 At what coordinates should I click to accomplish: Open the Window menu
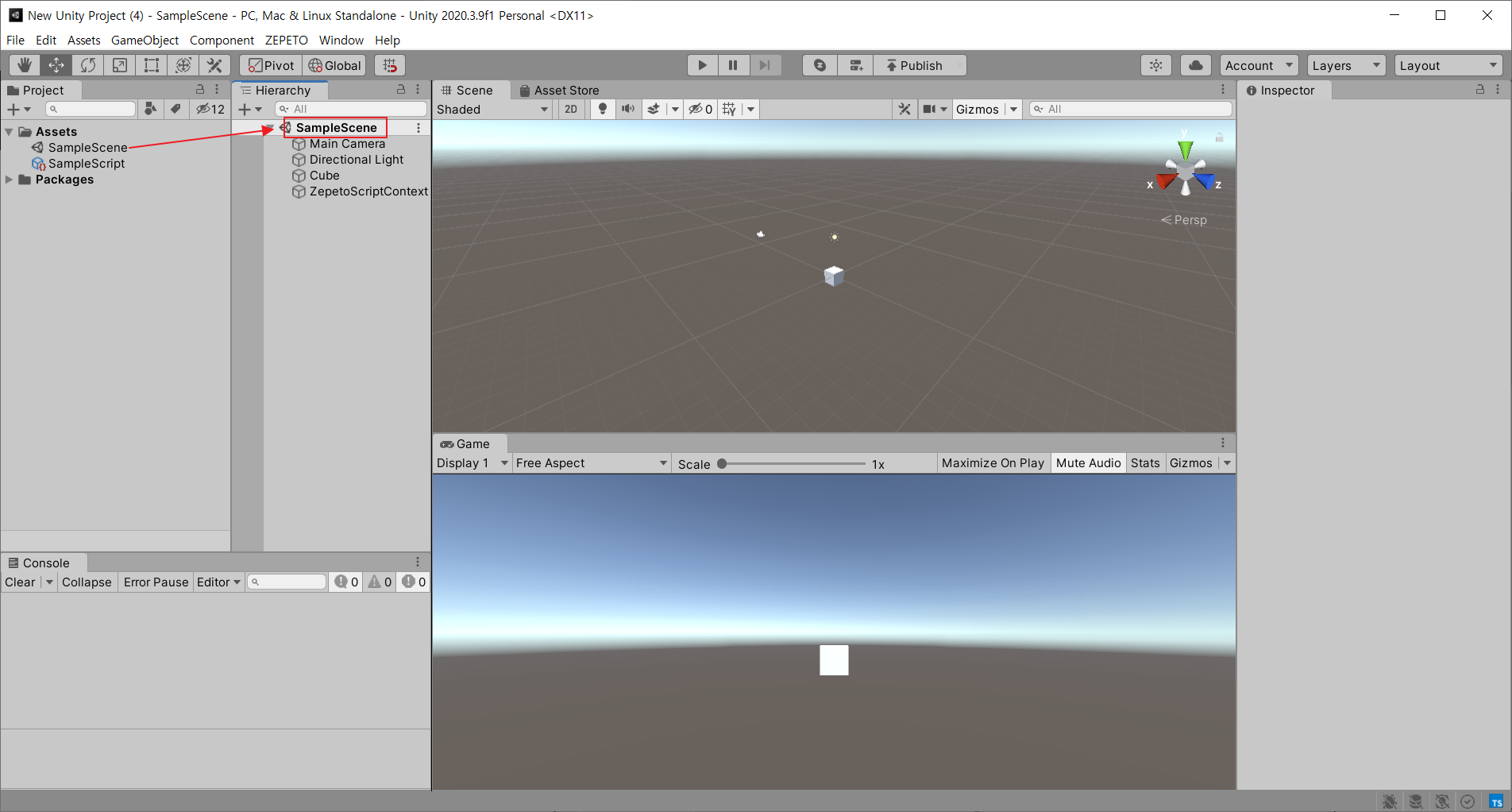pos(341,40)
